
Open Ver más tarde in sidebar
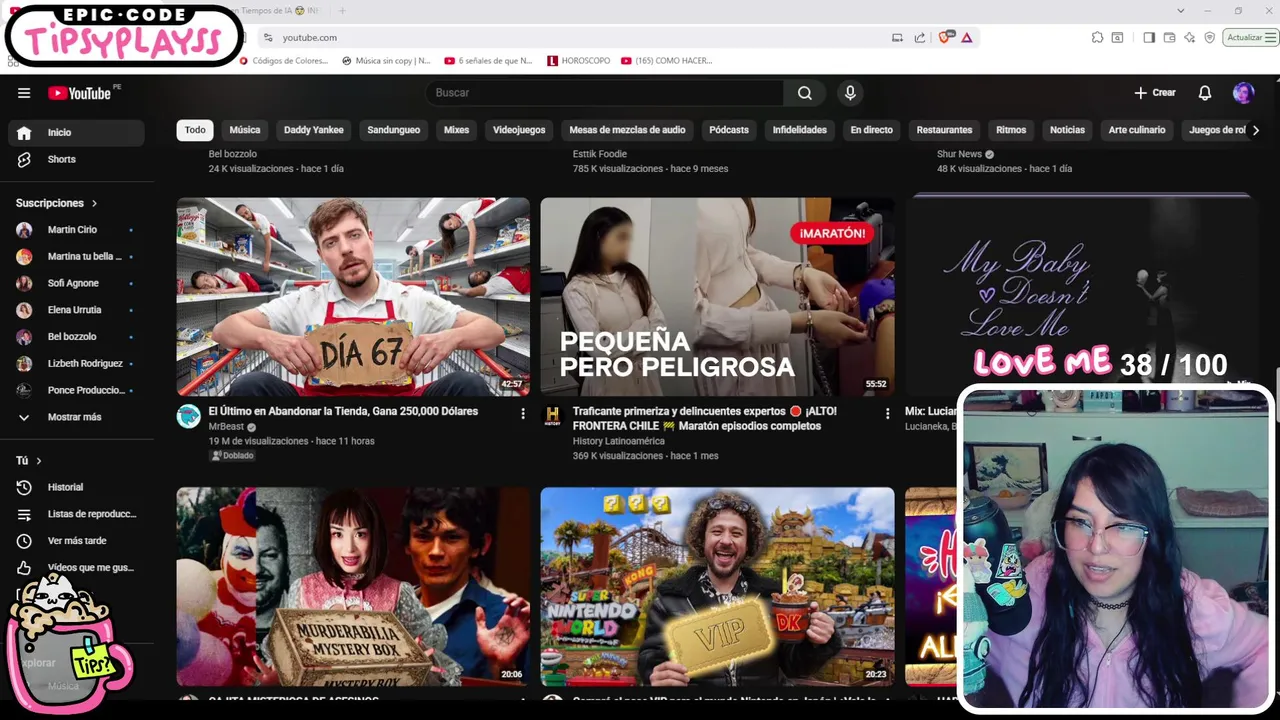click(76, 541)
